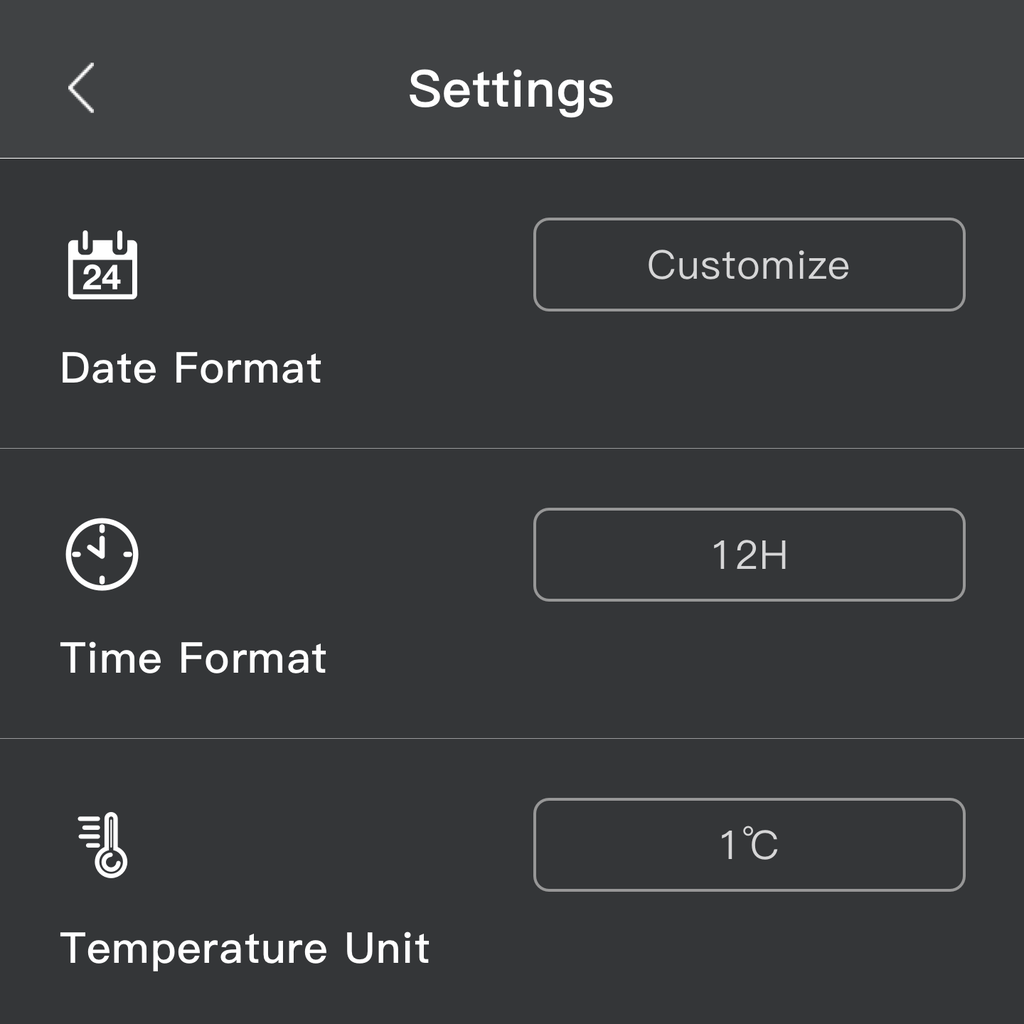The width and height of the screenshot is (1024, 1024).
Task: Go back using the left arrow
Action: pos(81,88)
